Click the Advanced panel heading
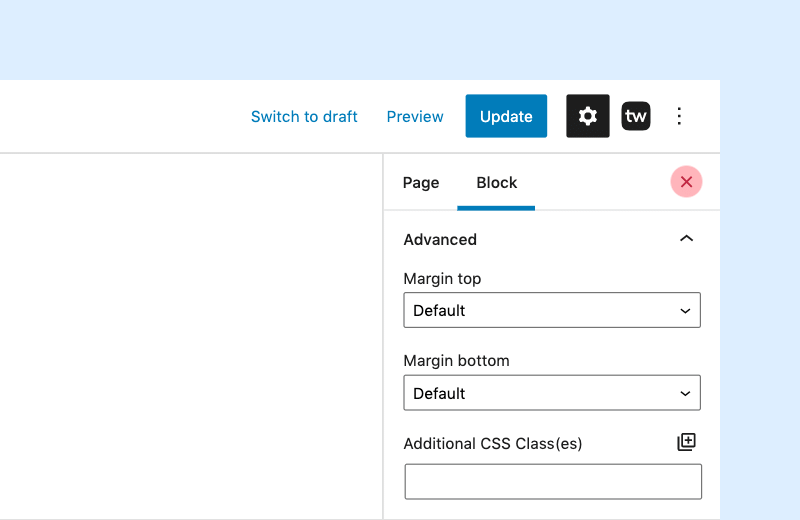 440,239
